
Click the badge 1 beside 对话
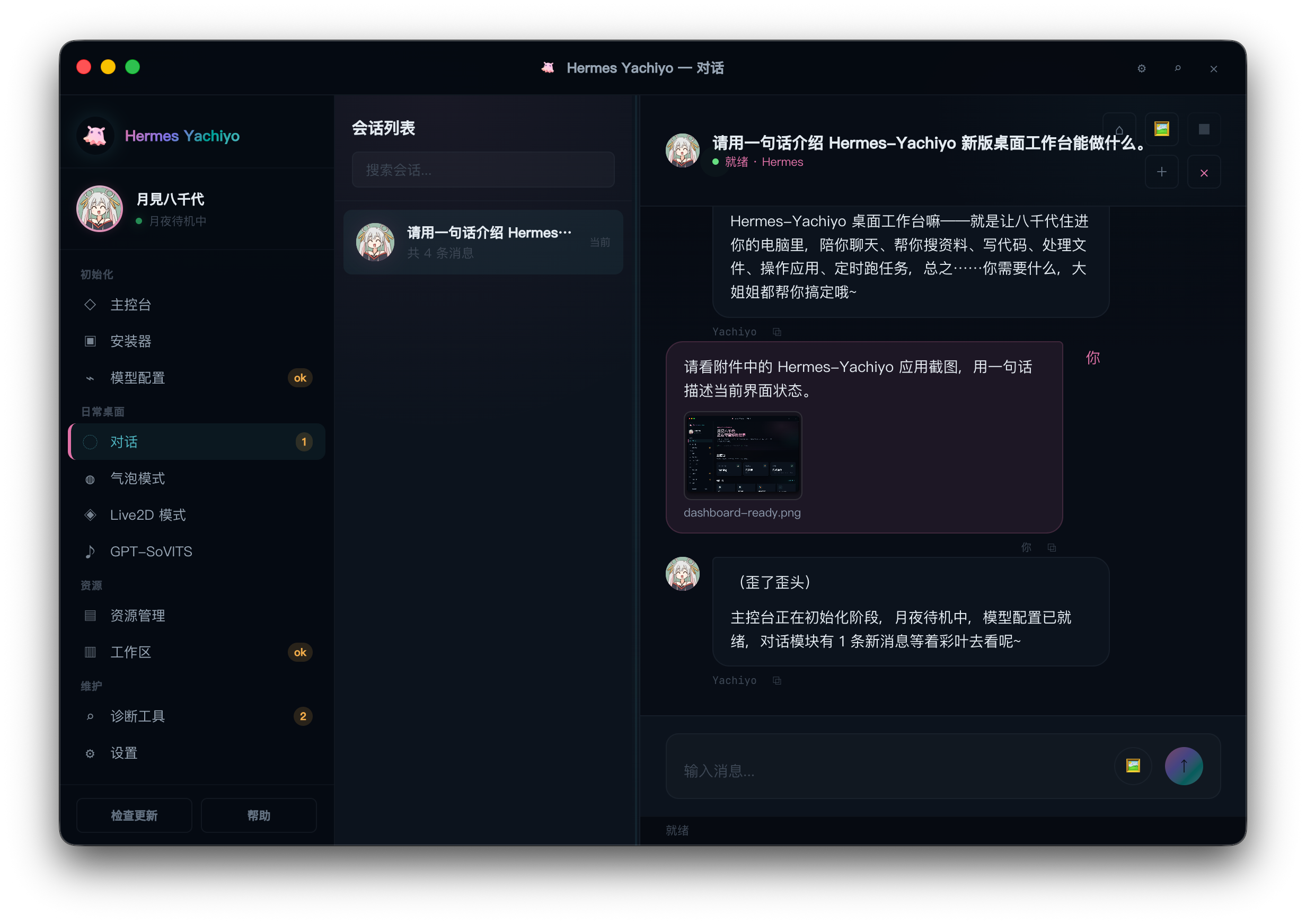303,442
